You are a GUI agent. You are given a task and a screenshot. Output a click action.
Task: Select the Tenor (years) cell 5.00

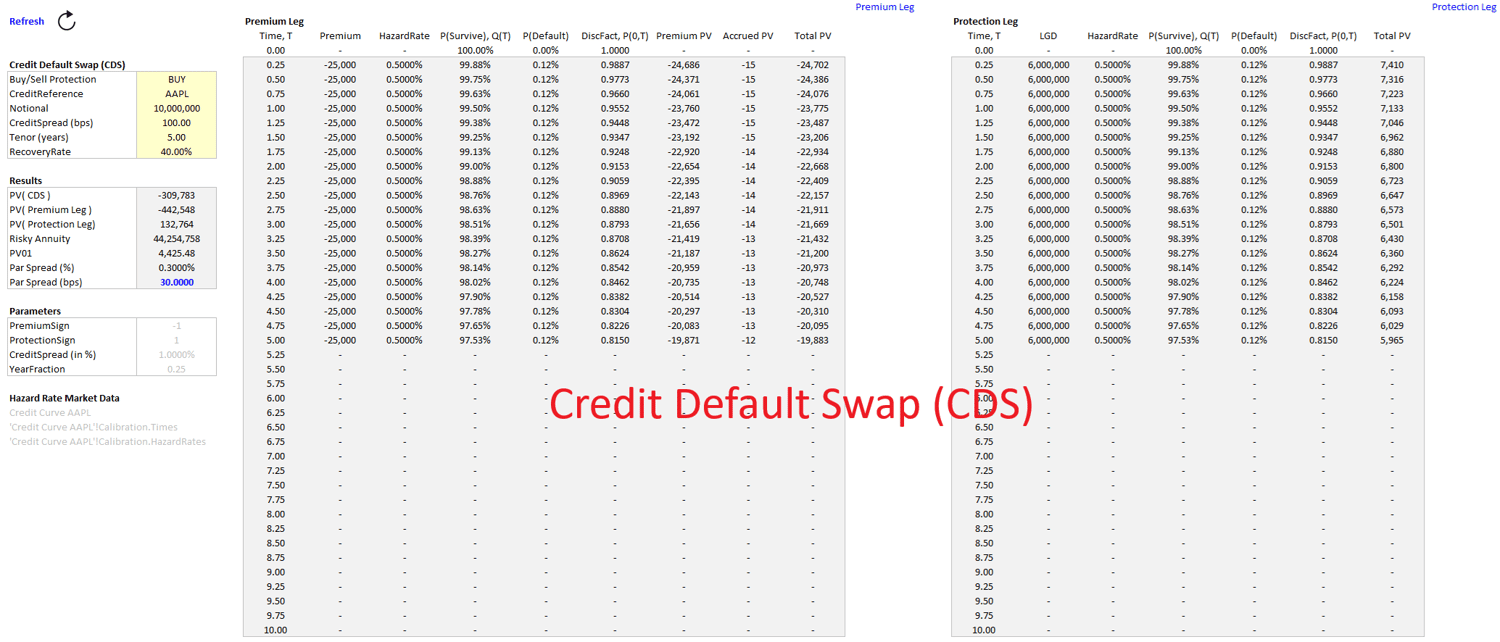pyautogui.click(x=177, y=138)
